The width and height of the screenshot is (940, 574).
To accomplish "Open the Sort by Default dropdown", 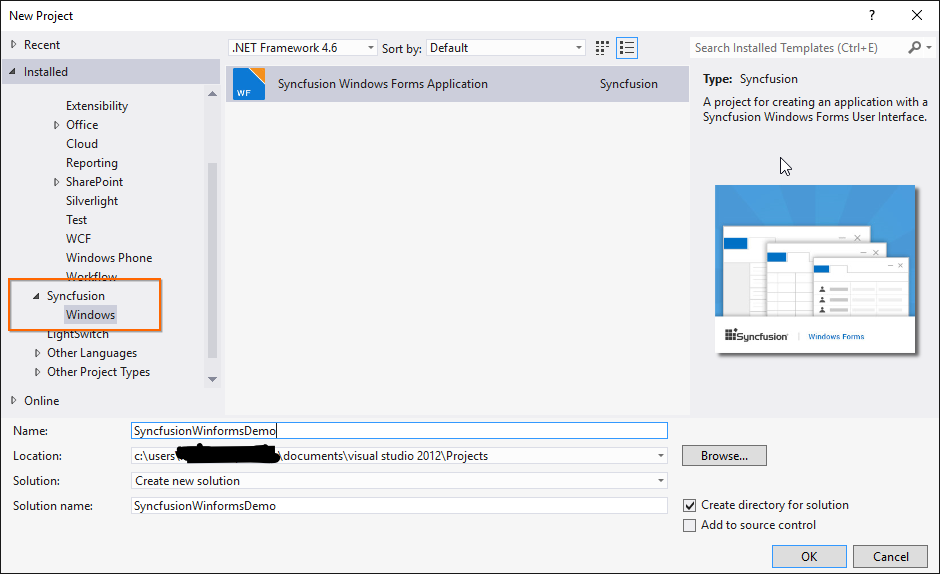I will click(506, 48).
